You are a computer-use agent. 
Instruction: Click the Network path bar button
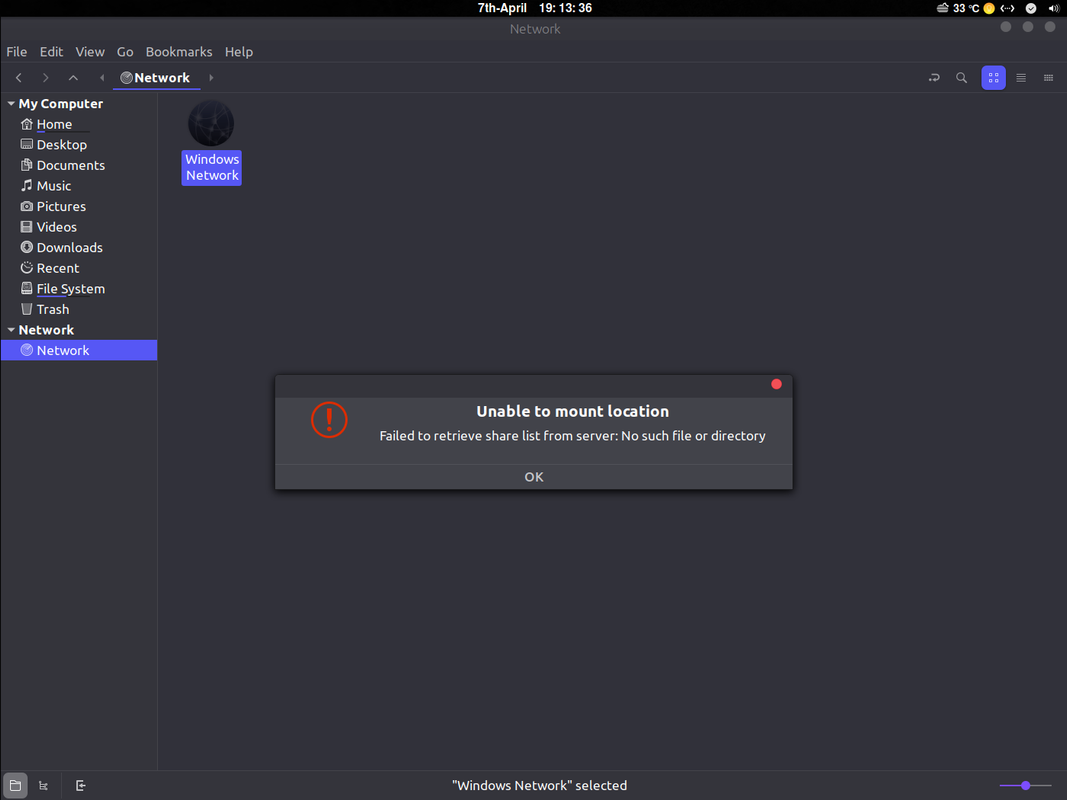point(157,78)
